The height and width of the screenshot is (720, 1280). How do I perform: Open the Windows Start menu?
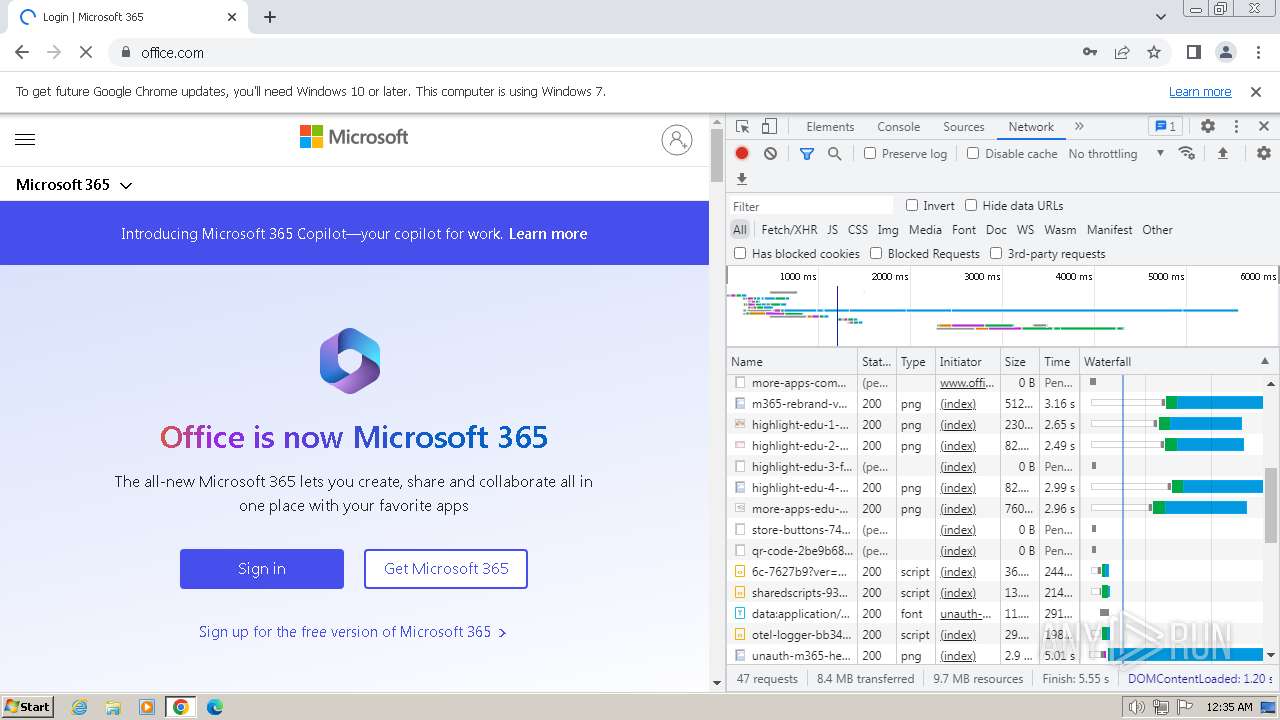pos(28,706)
